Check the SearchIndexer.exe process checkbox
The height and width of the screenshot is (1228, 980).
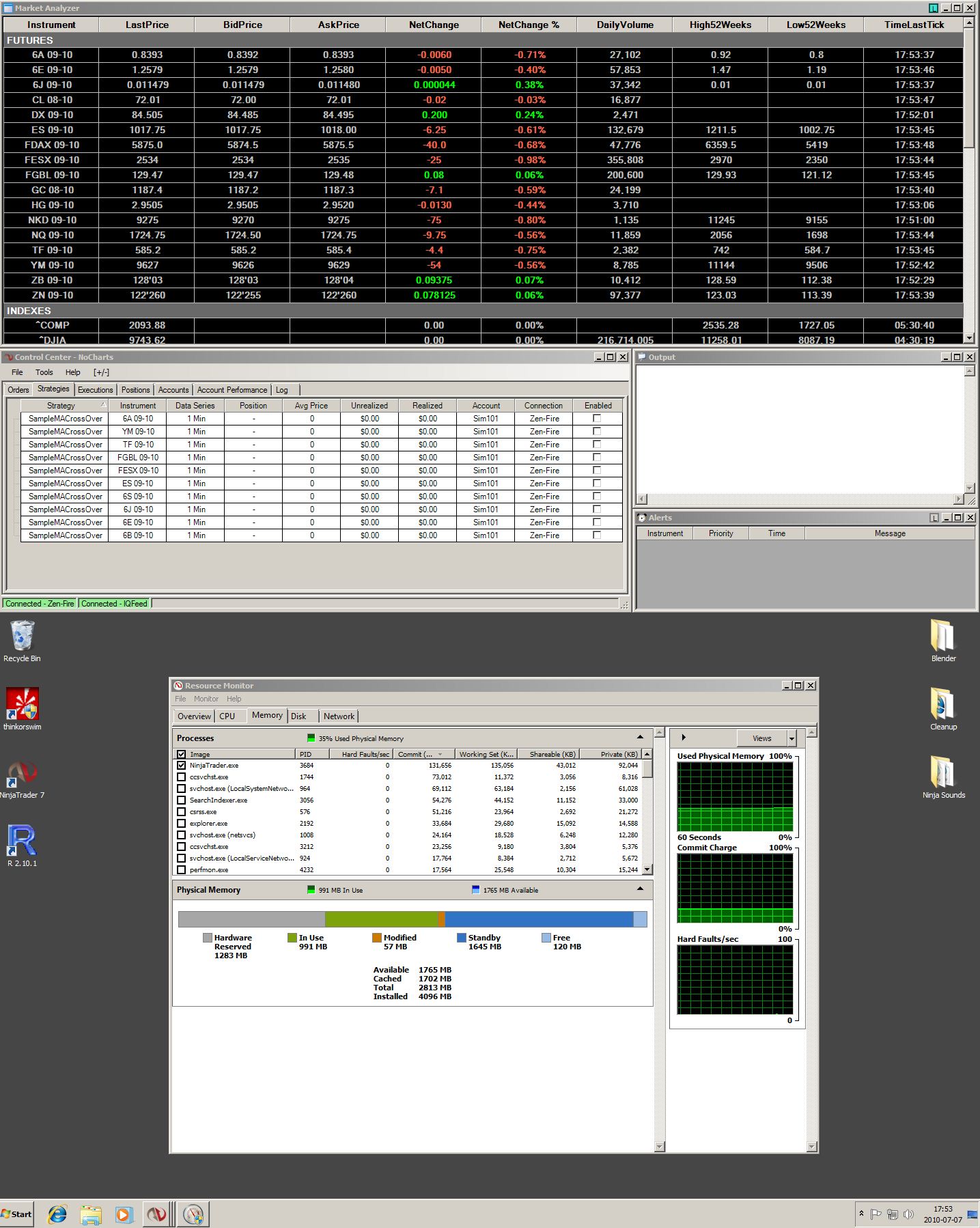point(181,800)
